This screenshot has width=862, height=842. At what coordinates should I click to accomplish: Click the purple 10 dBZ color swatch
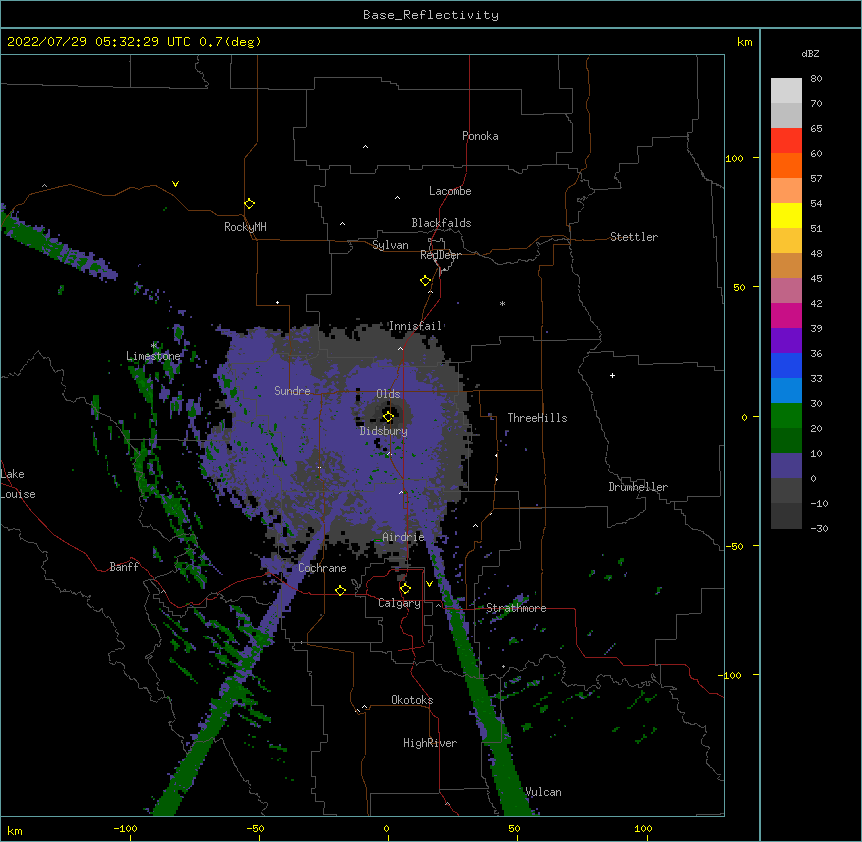pos(786,466)
